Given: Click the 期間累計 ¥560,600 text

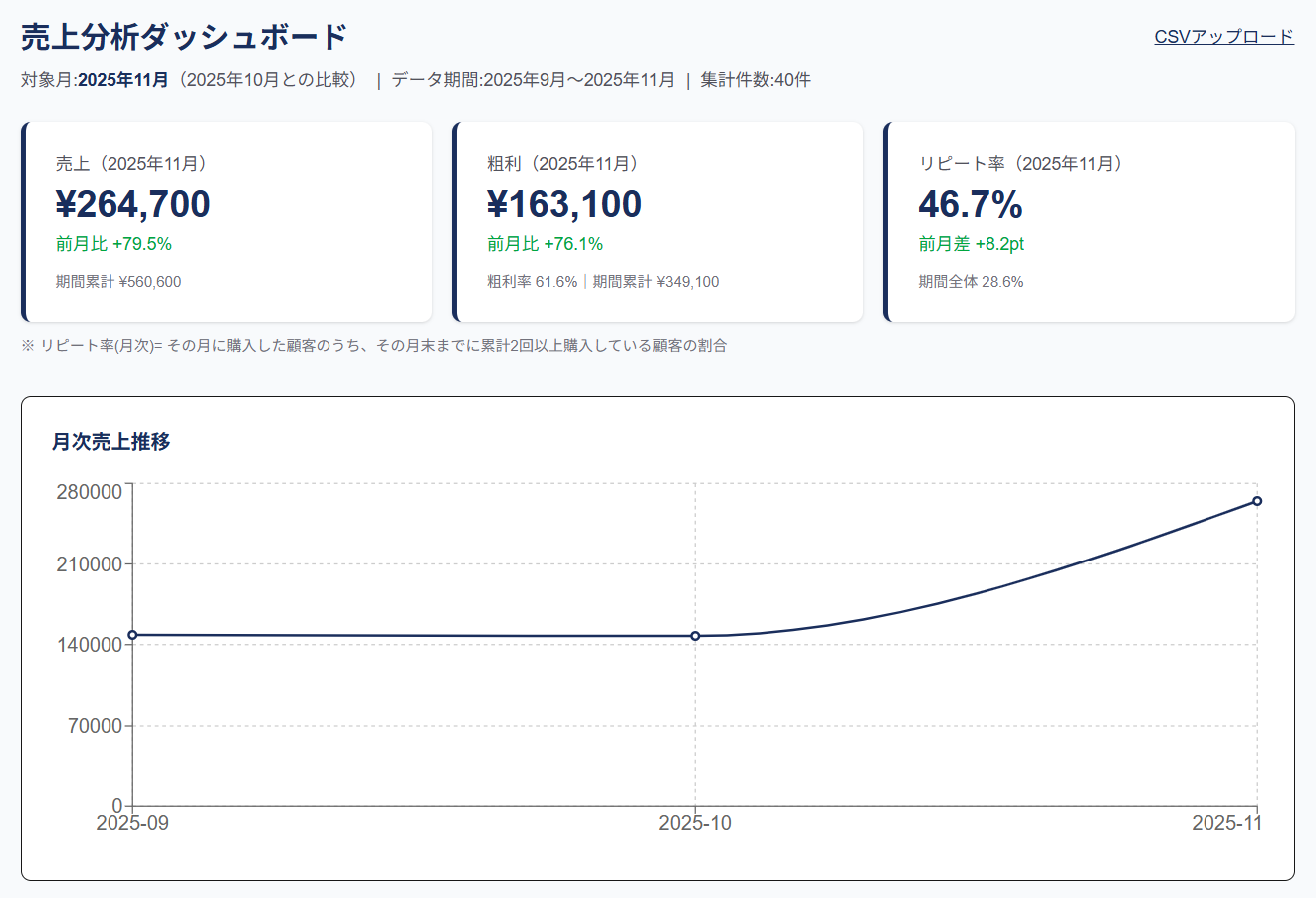Looking at the screenshot, I should pos(118,282).
